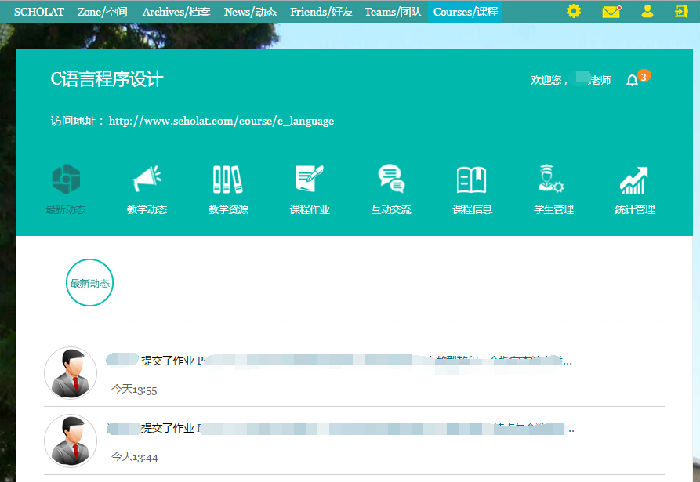The width and height of the screenshot is (700, 482).
Task: Open the Teams/团队 menu item
Action: 393,11
